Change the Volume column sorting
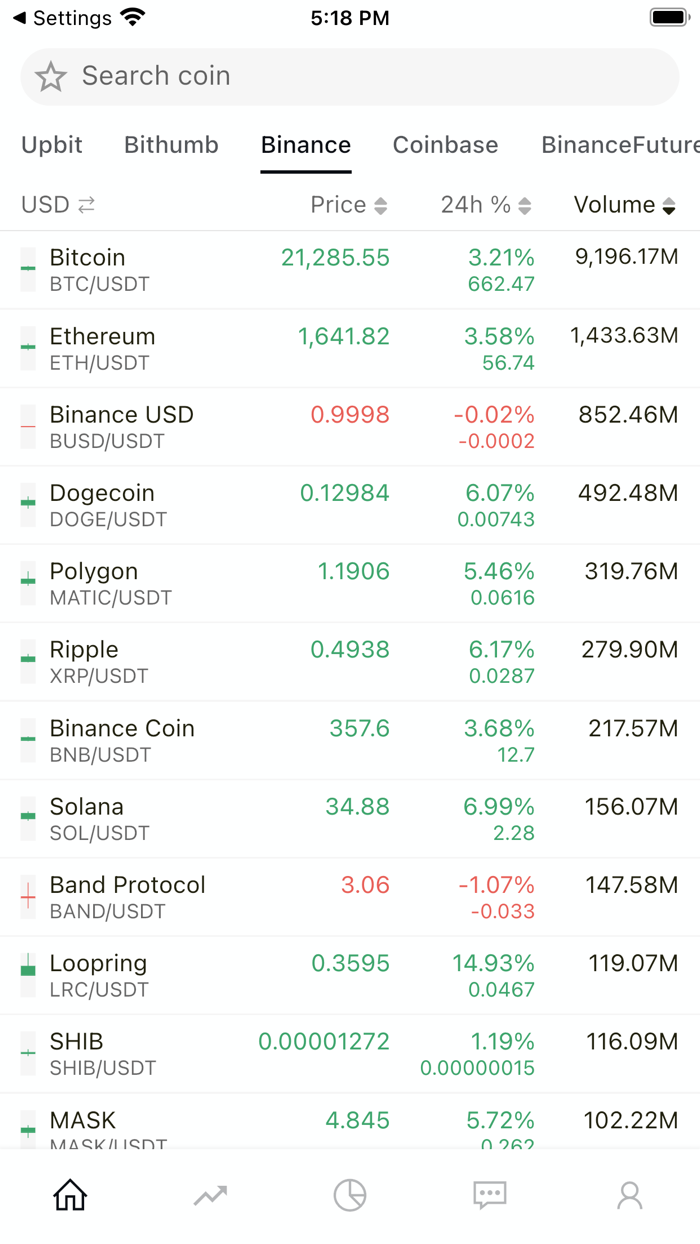This screenshot has width=700, height=1244. coord(625,205)
